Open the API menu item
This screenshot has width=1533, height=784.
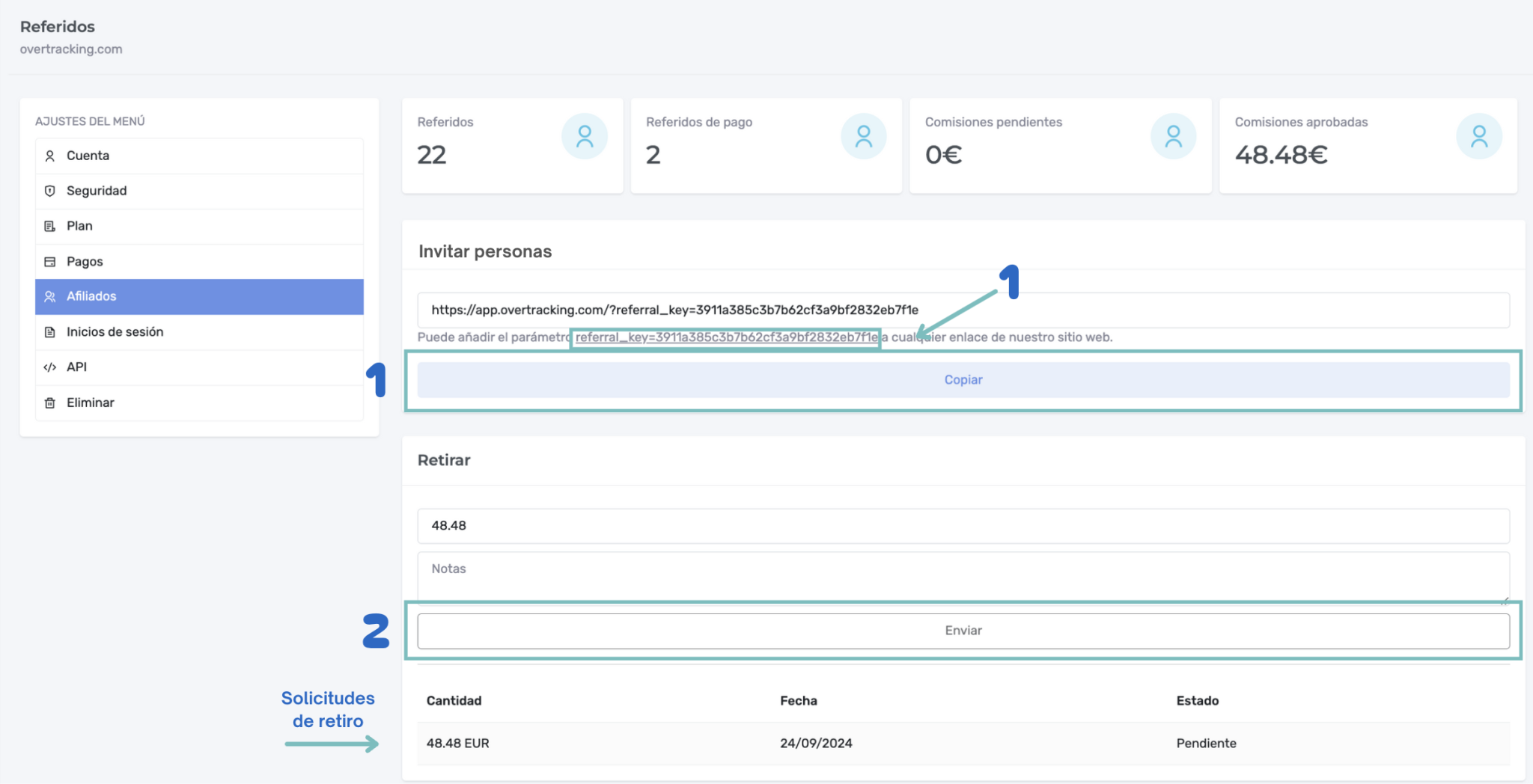click(199, 367)
